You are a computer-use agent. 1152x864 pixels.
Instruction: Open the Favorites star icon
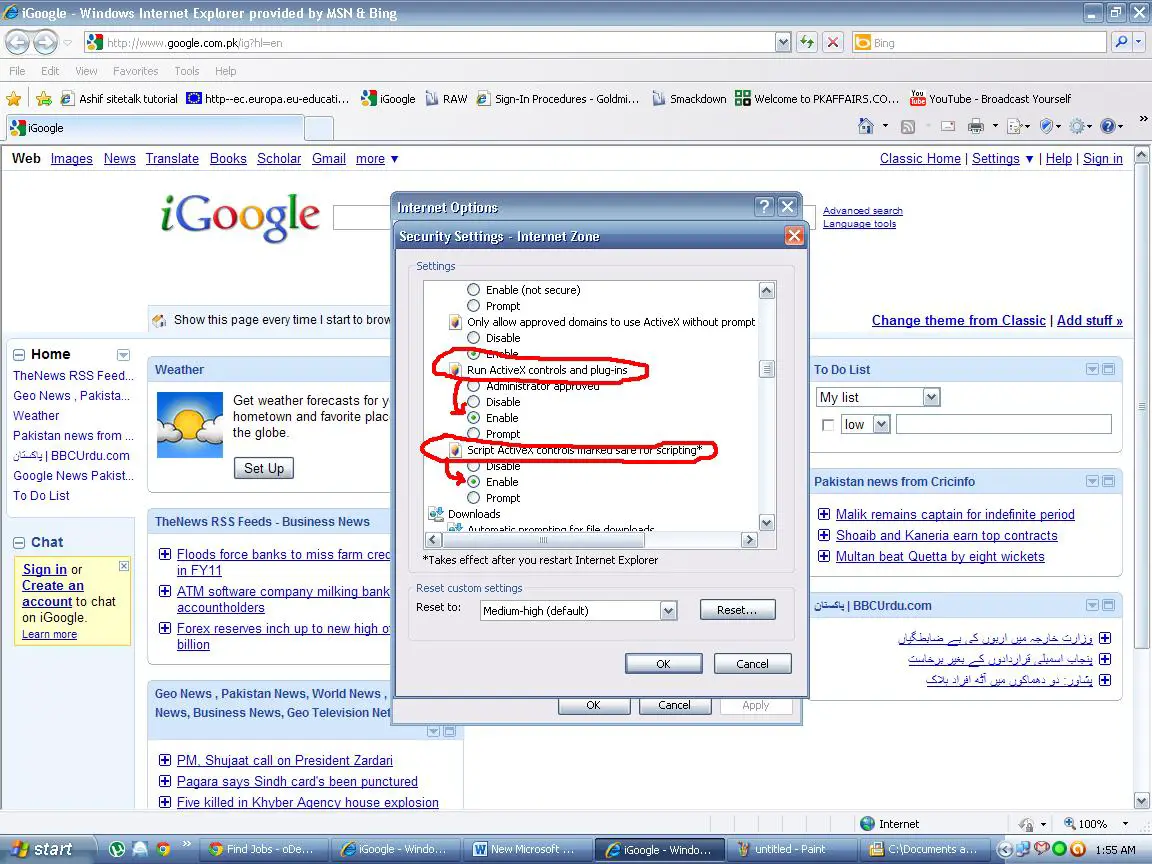(x=14, y=98)
